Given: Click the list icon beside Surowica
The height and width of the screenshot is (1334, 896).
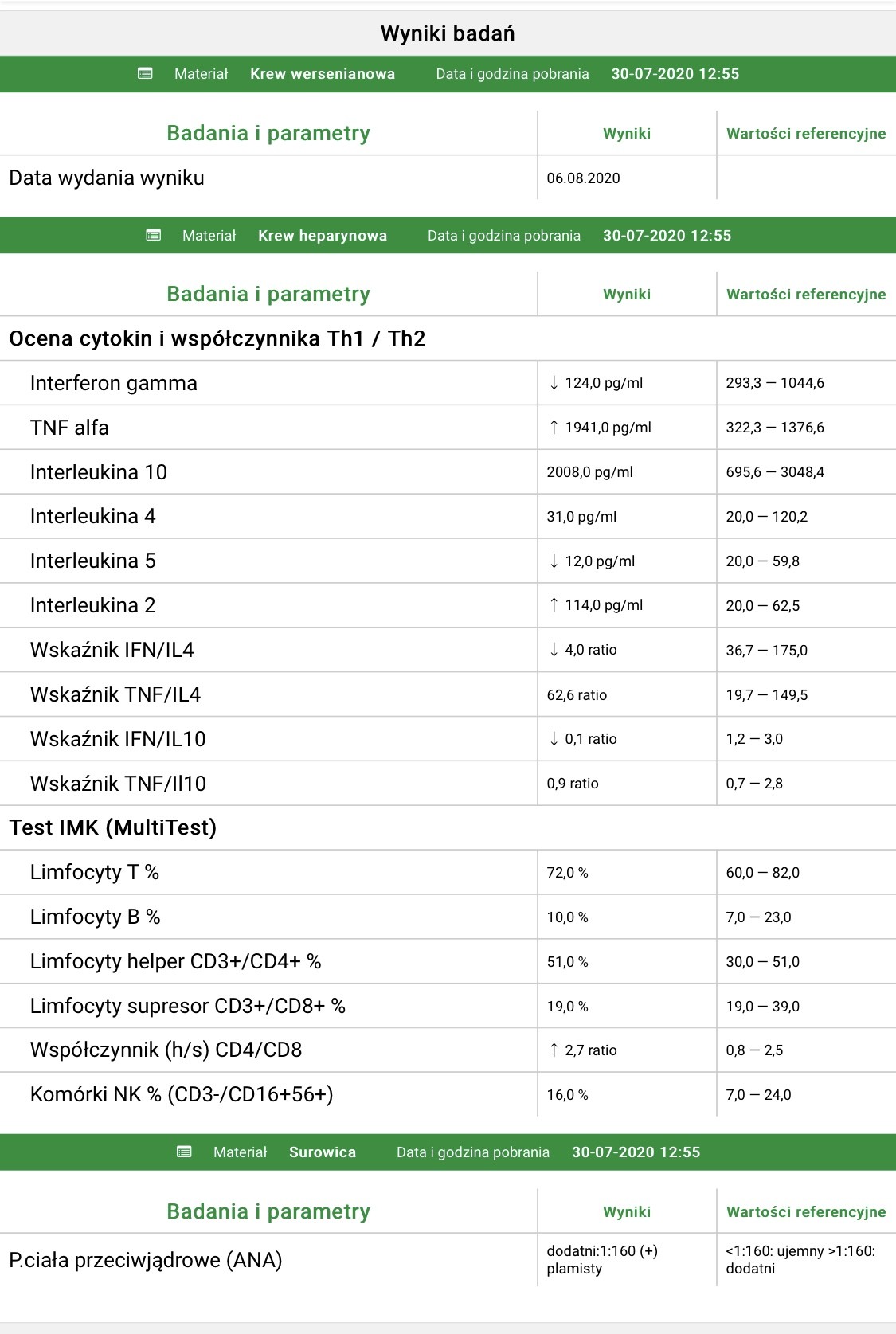Looking at the screenshot, I should (184, 1152).
